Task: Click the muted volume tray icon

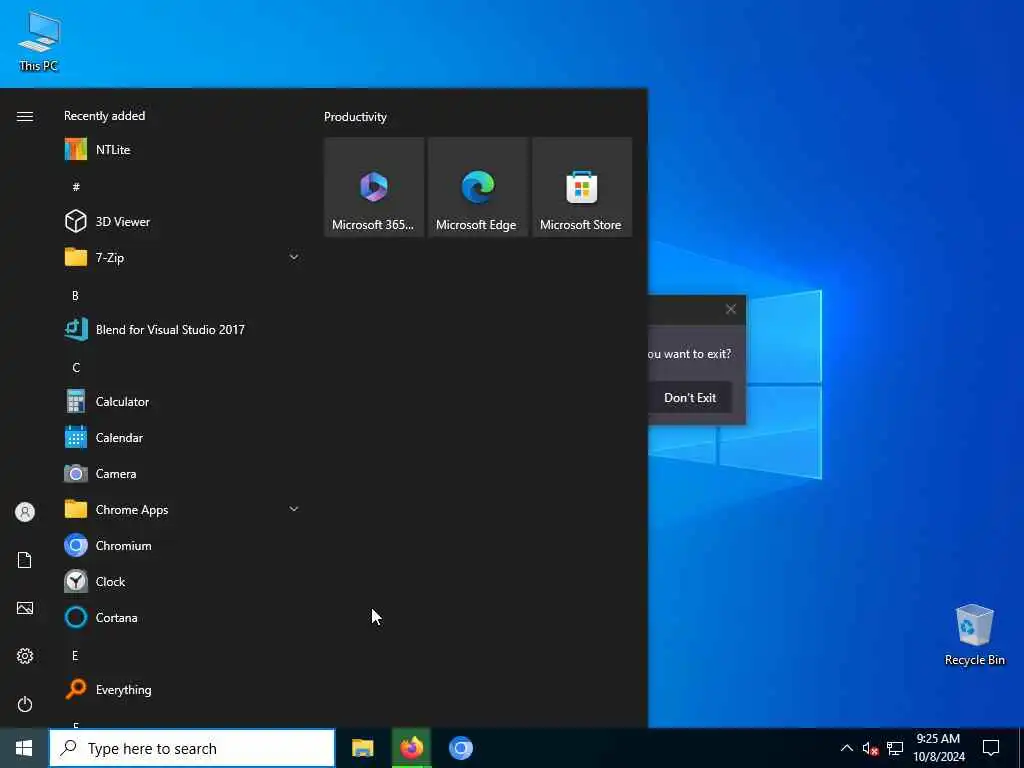Action: tap(870, 748)
